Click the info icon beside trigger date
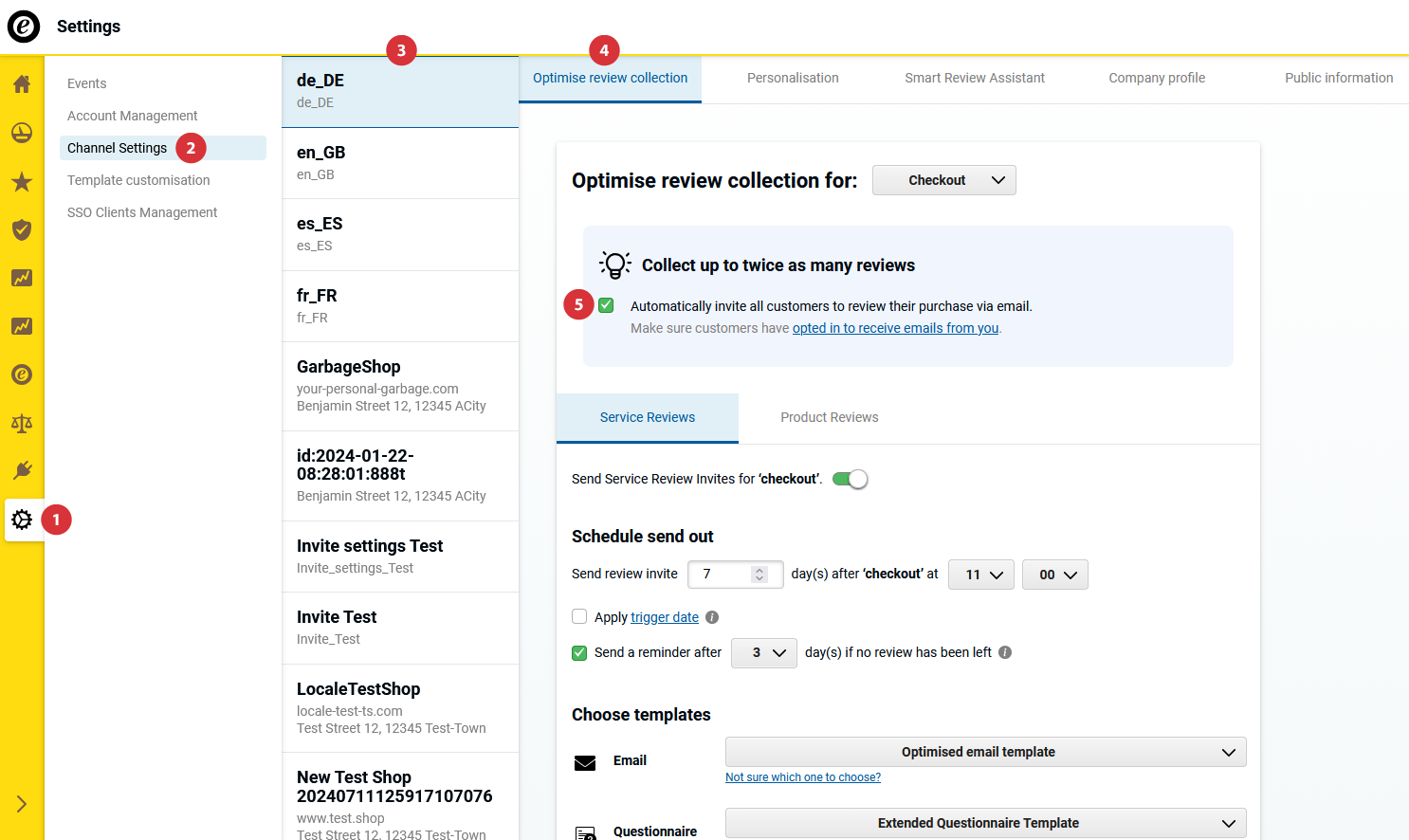1409x840 pixels. (x=712, y=617)
